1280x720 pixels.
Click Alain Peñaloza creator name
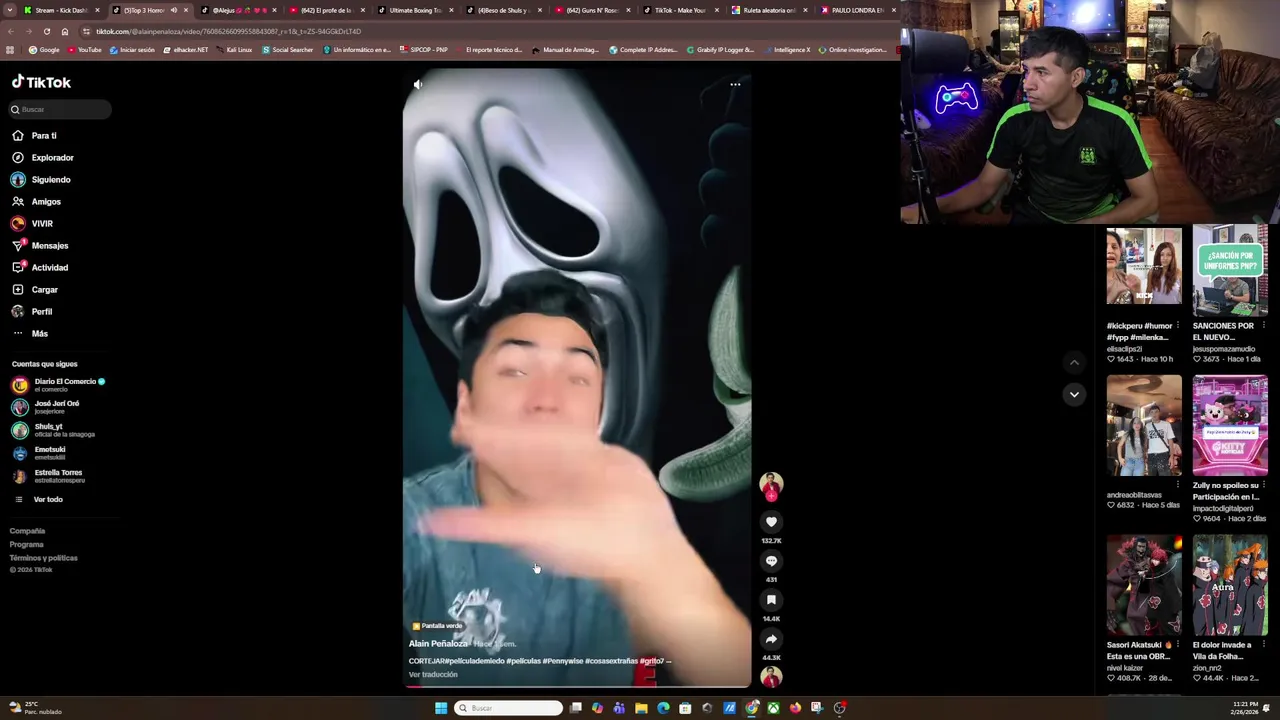pos(438,644)
